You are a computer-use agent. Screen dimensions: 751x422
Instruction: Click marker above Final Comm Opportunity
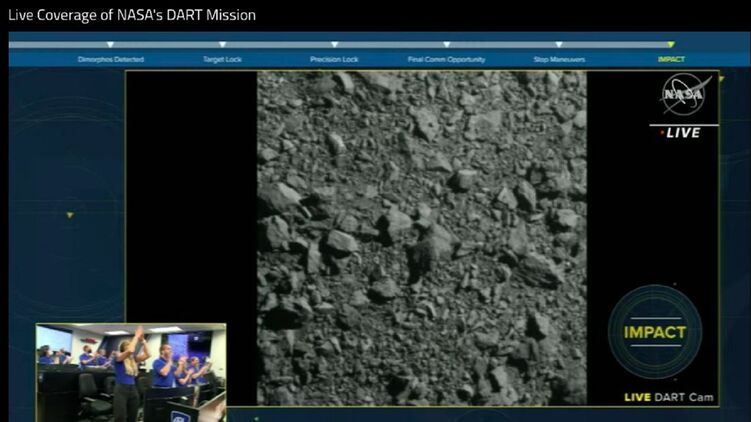[446, 45]
